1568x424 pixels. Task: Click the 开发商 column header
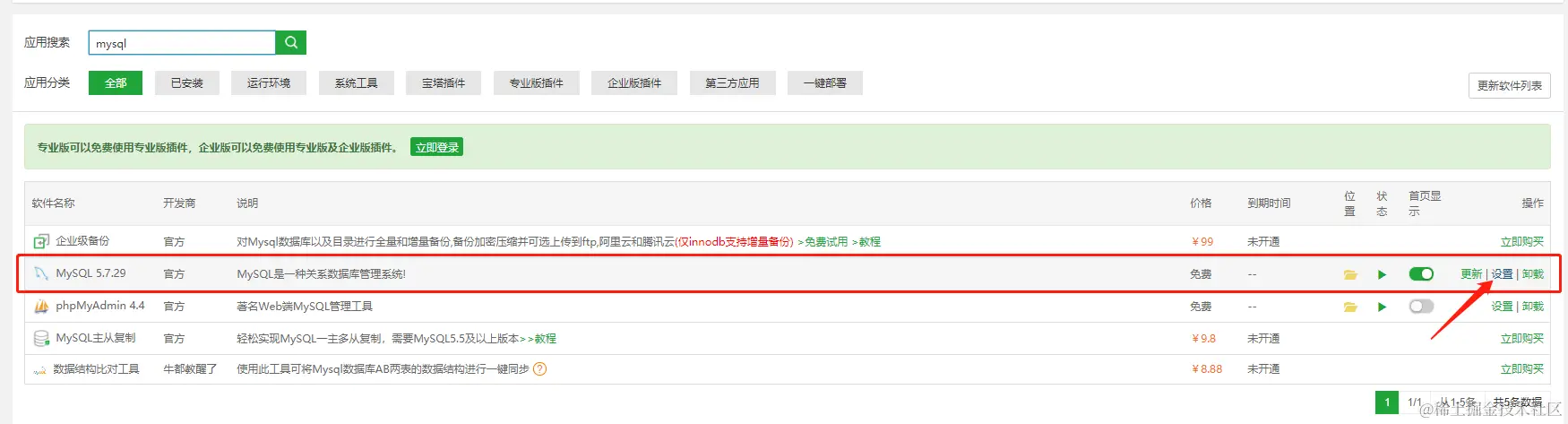[x=179, y=203]
